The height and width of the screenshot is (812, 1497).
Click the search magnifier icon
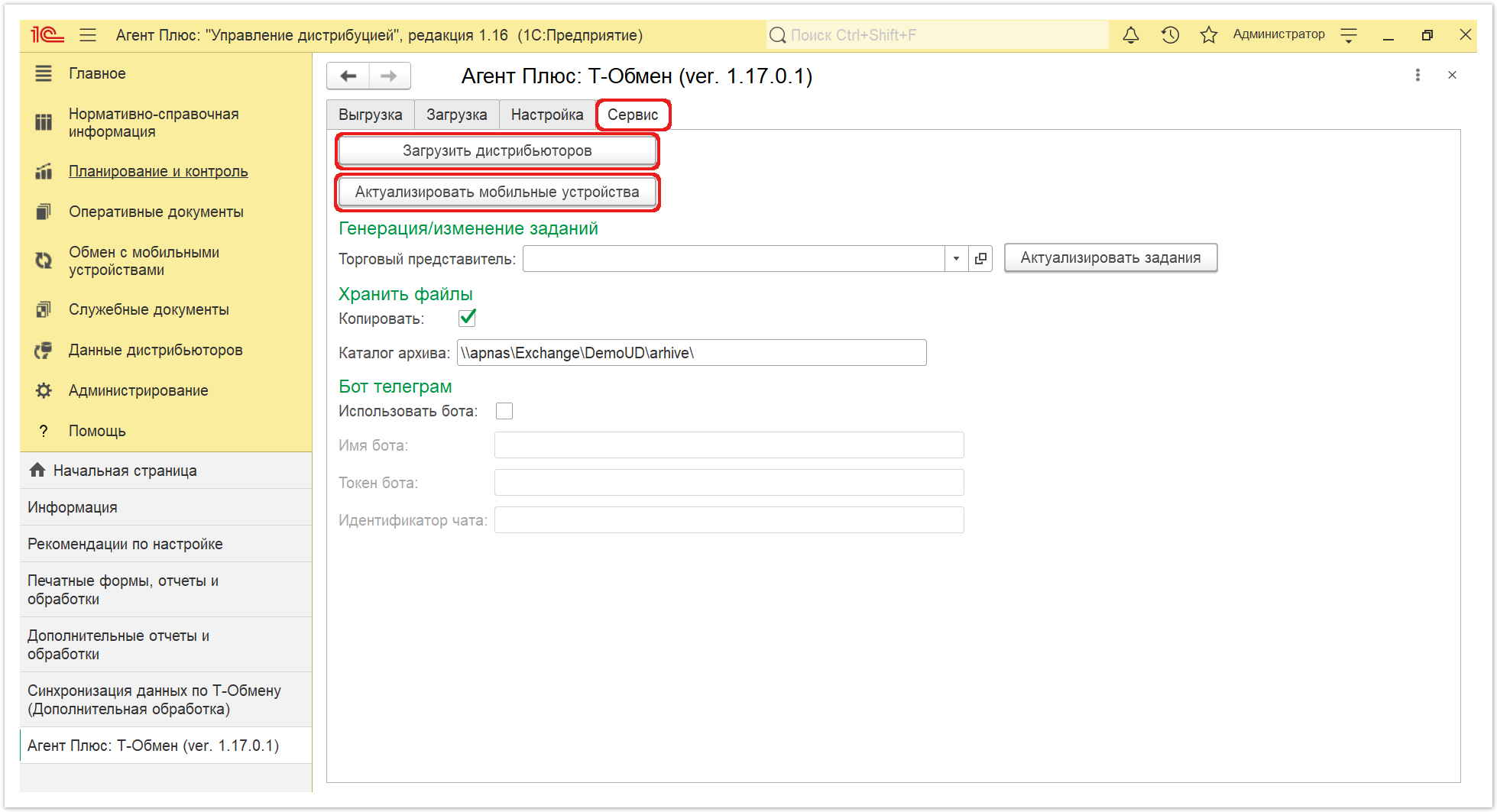pyautogui.click(x=778, y=35)
